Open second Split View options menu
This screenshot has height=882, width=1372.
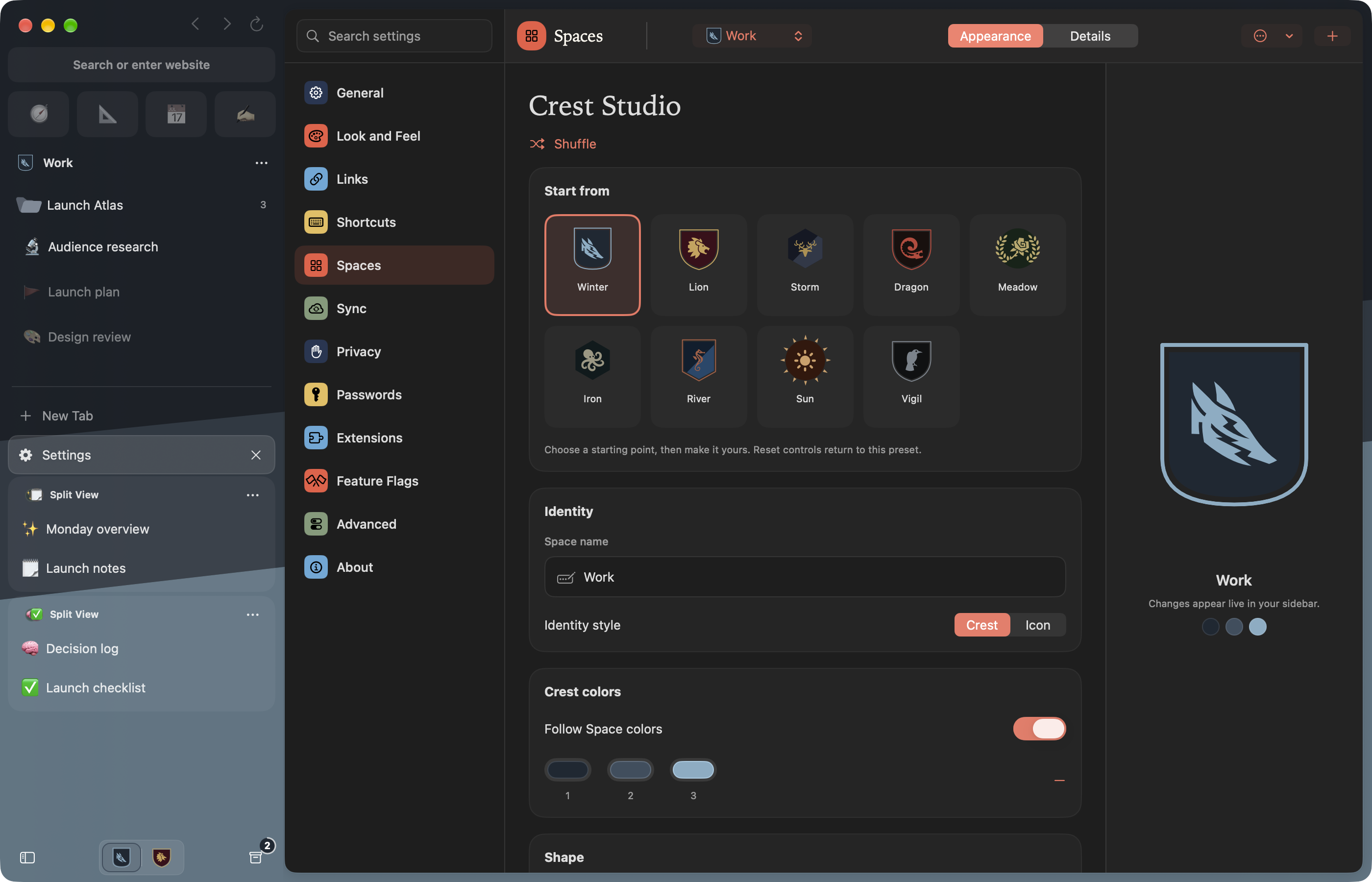pyautogui.click(x=252, y=614)
